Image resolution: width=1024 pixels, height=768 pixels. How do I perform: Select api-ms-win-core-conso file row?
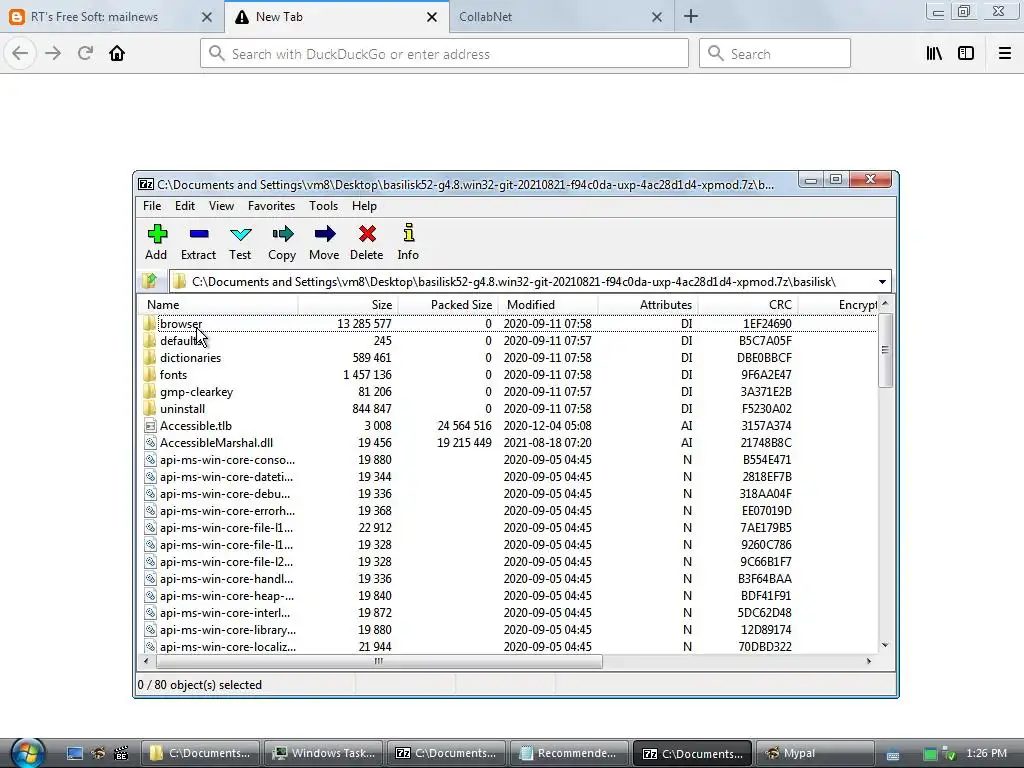(509, 459)
